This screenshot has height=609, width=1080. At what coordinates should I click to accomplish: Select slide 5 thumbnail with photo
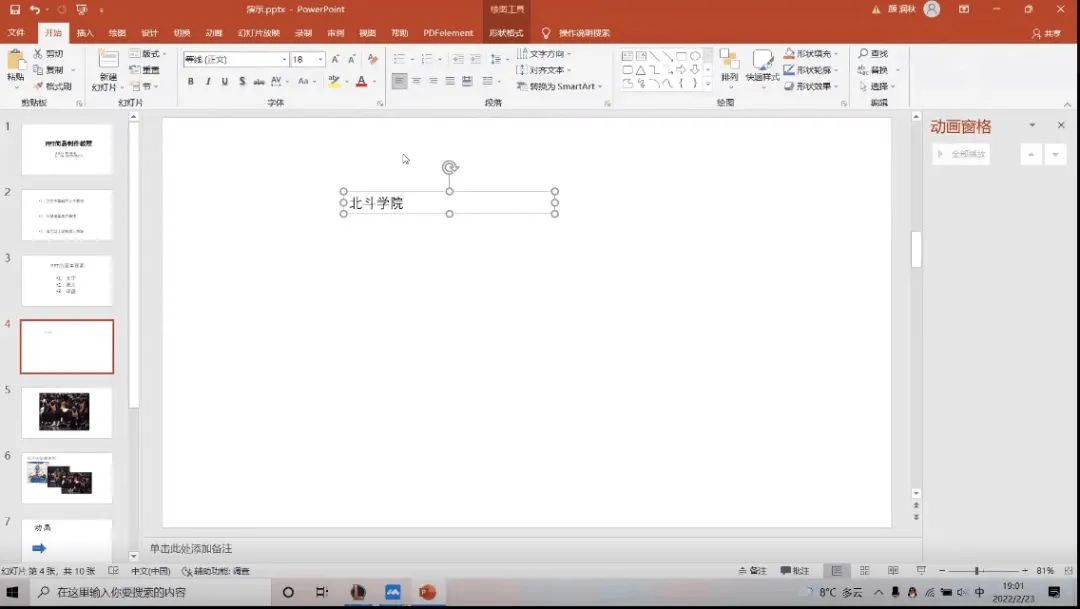coord(67,411)
